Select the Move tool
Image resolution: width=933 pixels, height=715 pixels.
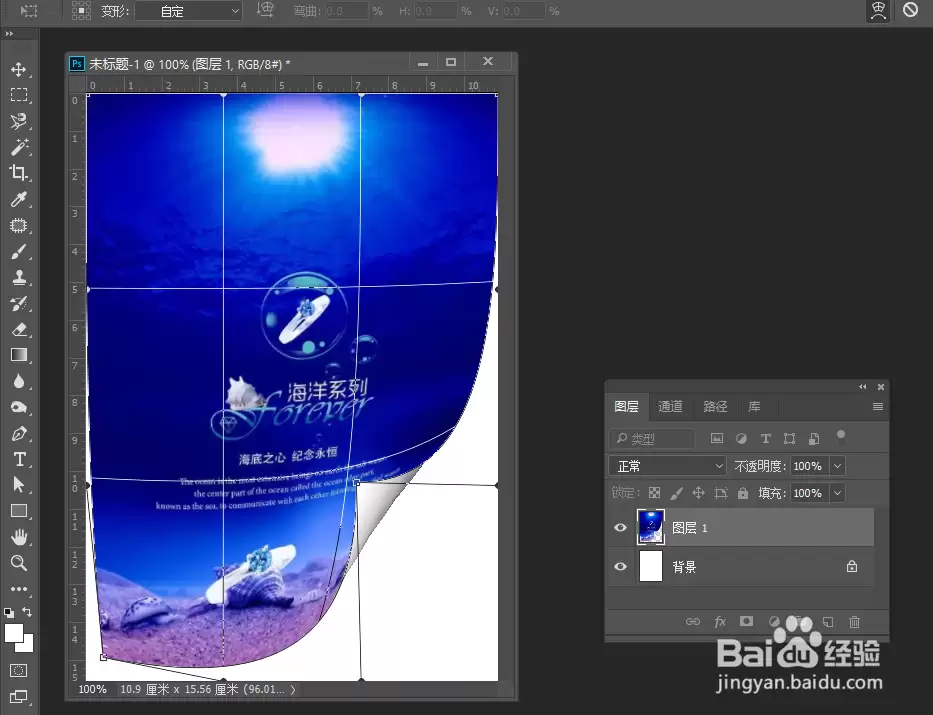coord(18,69)
